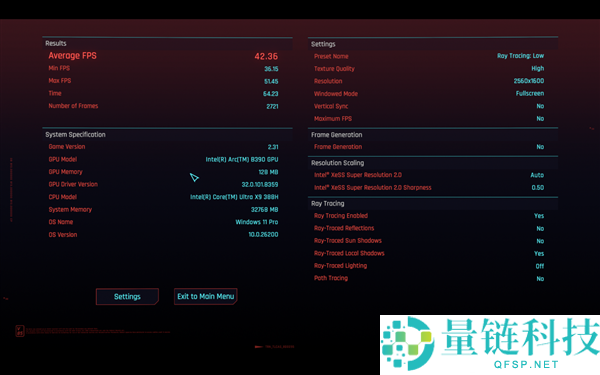Select the Maximum FPS value No
The image size is (600, 375).
[540, 119]
